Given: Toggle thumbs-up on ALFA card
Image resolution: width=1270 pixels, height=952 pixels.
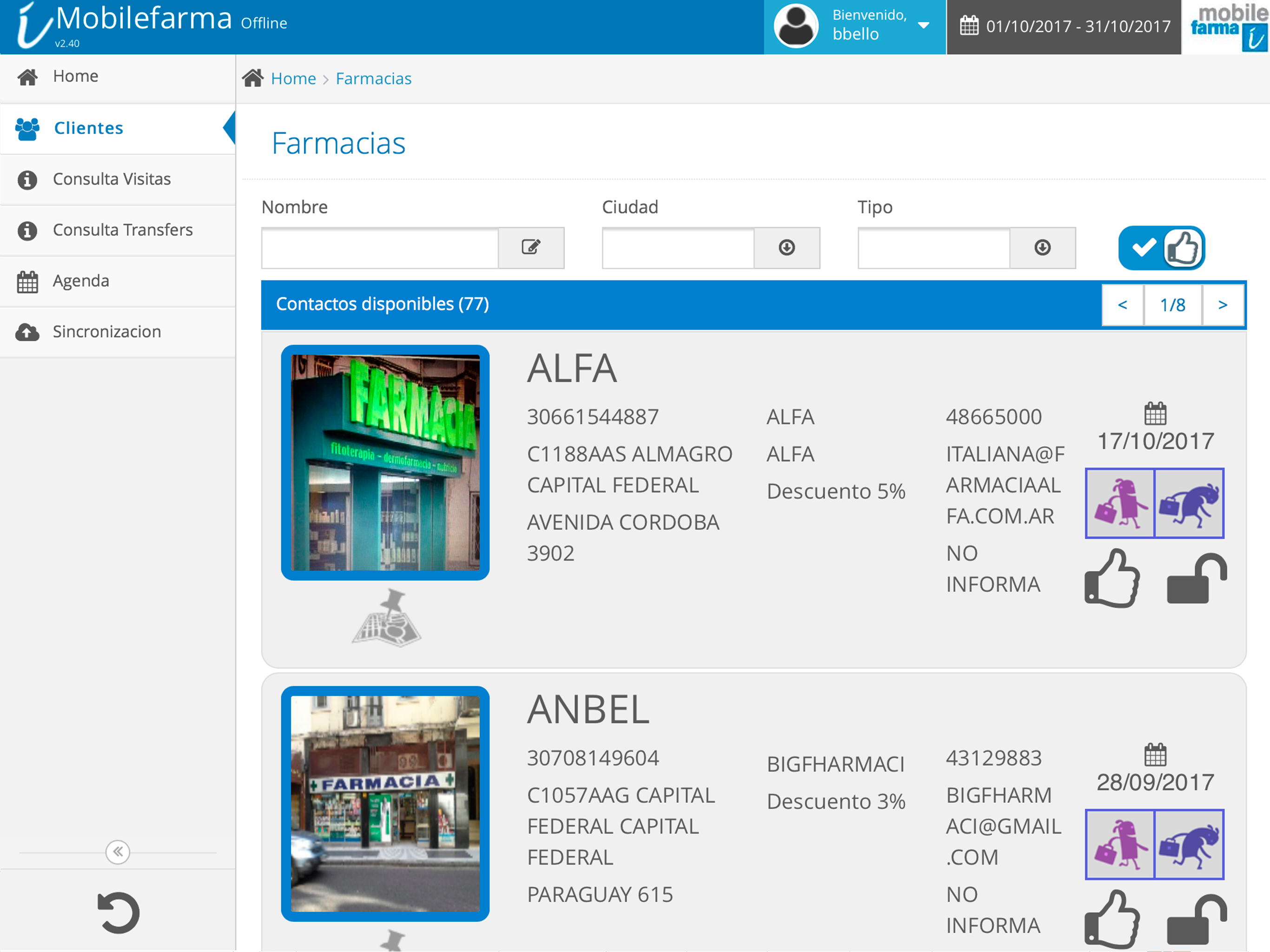Looking at the screenshot, I should click(1112, 579).
